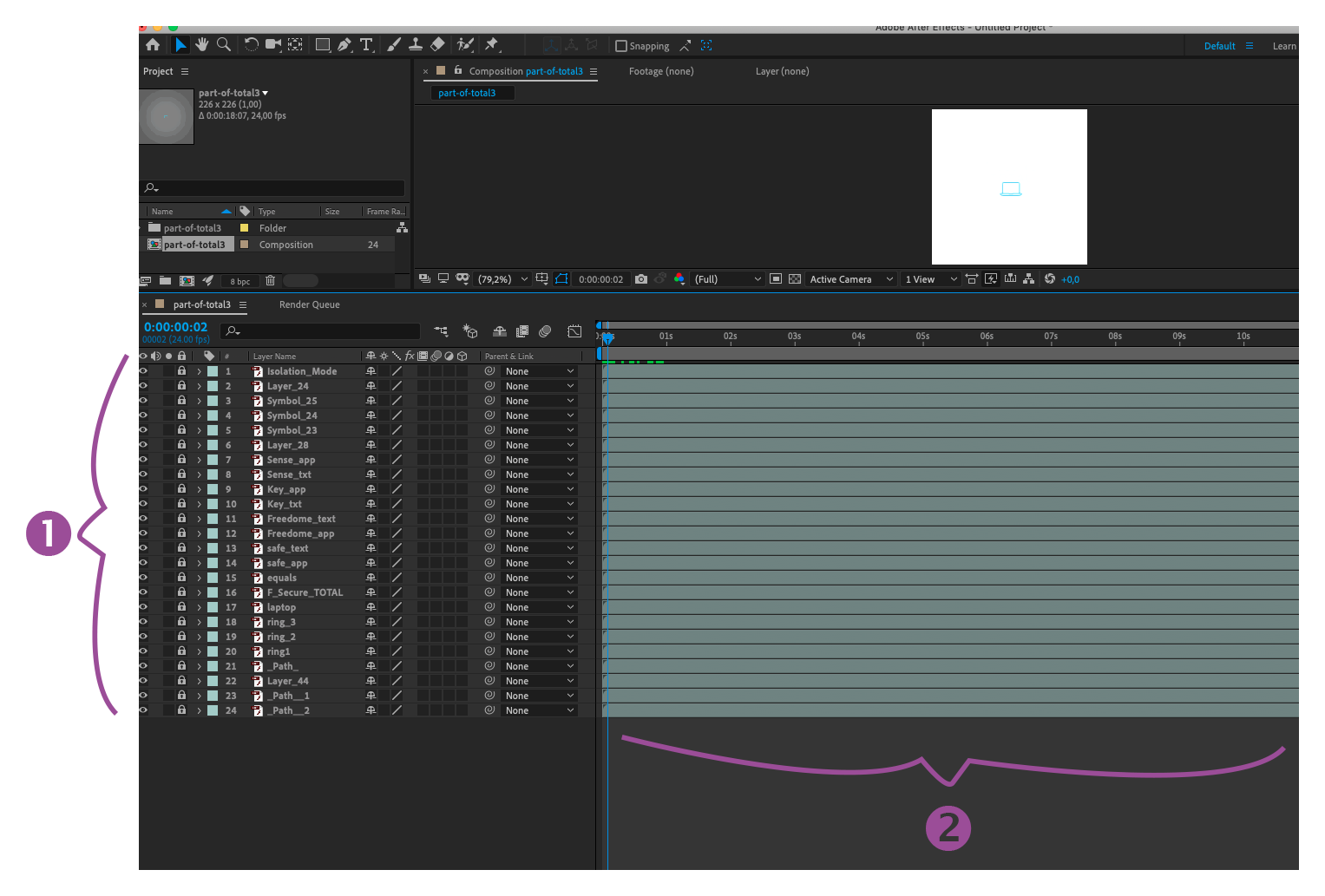
Task: Select the Rectangle shape tool
Action: click(323, 45)
